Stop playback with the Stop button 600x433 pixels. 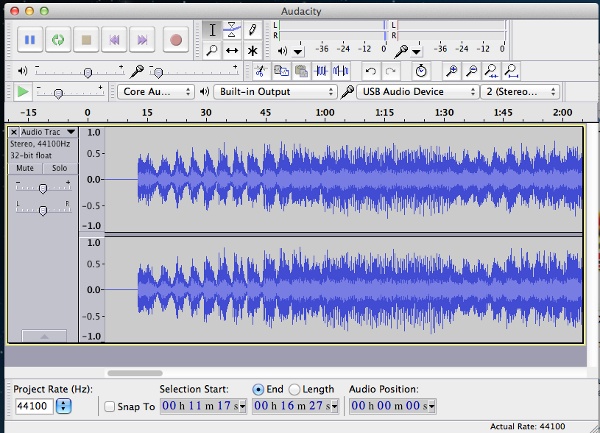click(86, 39)
